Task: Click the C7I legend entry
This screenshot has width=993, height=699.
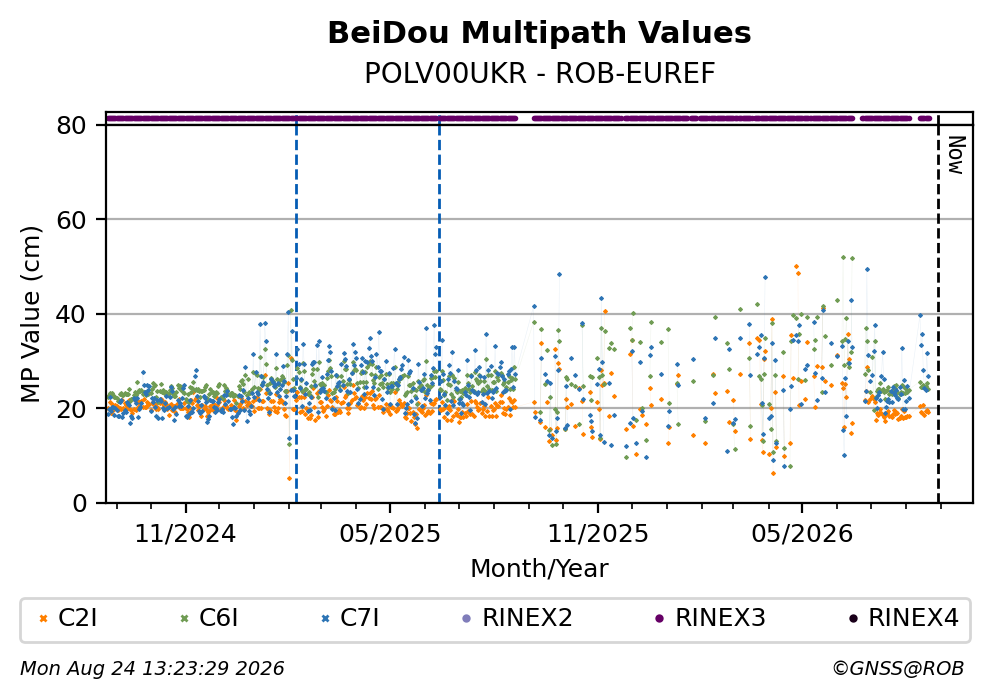Action: (x=350, y=618)
